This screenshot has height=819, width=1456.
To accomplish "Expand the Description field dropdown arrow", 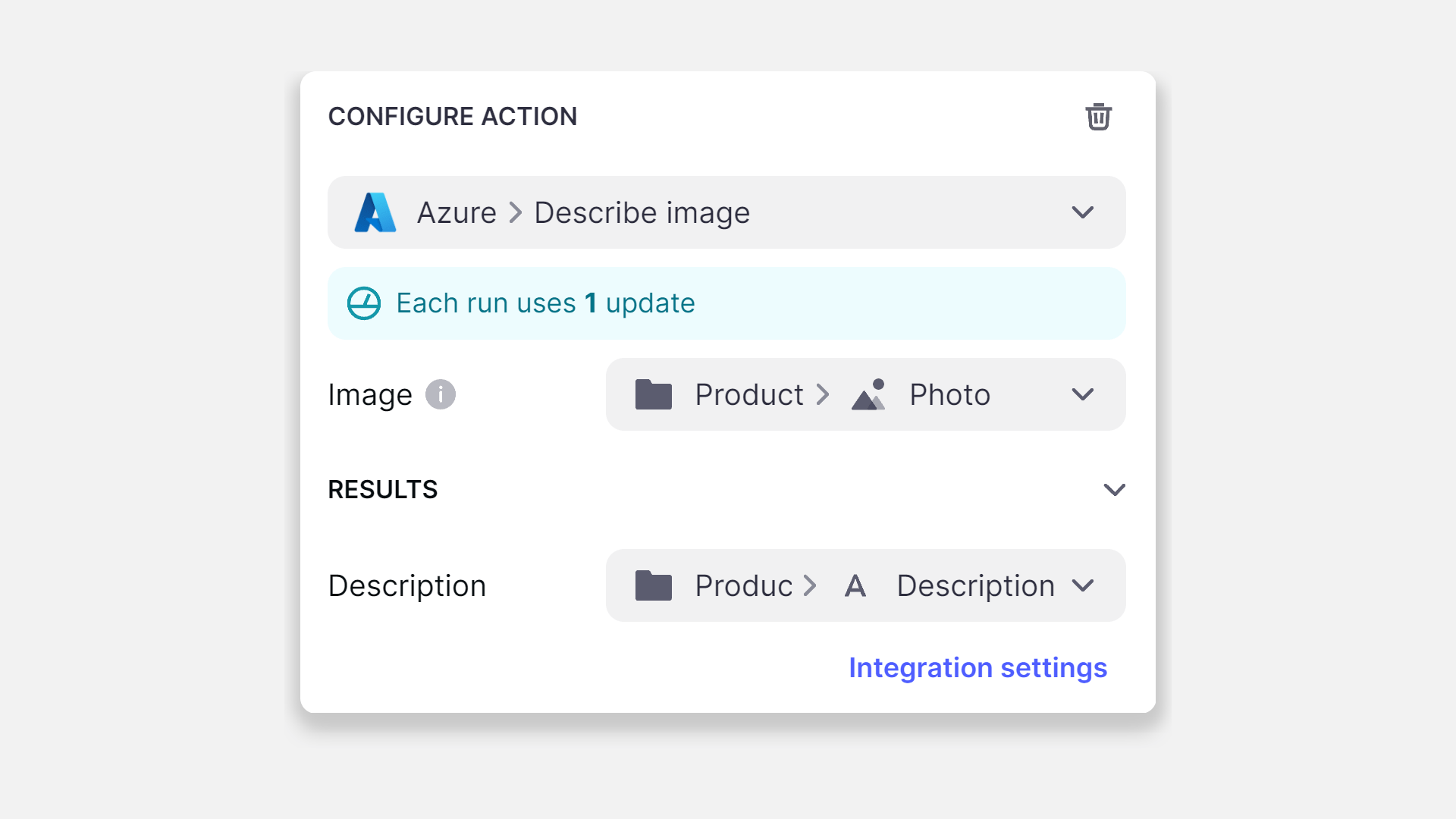I will (1082, 585).
